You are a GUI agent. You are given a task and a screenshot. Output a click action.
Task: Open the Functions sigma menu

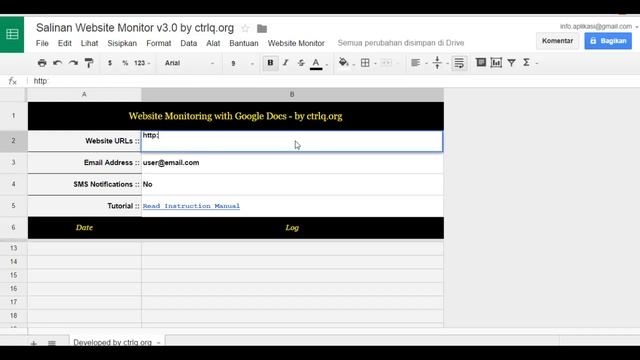pos(527,62)
